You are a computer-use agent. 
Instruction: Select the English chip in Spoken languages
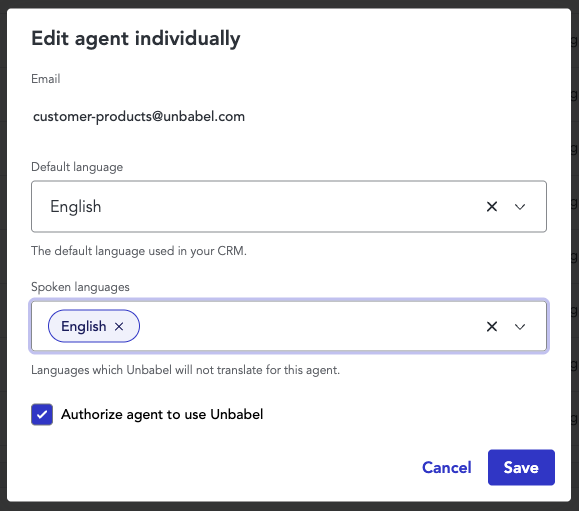click(83, 326)
